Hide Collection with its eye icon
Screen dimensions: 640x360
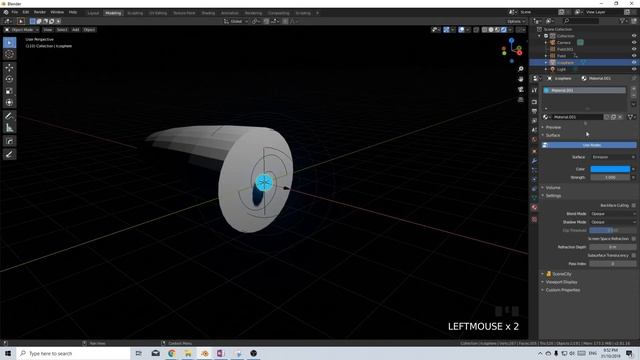click(634, 36)
